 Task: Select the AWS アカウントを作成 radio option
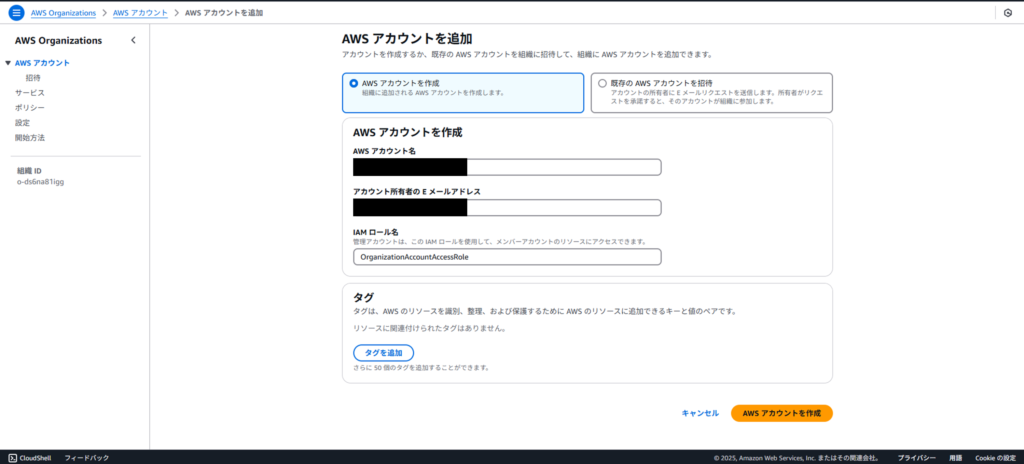[x=354, y=84]
